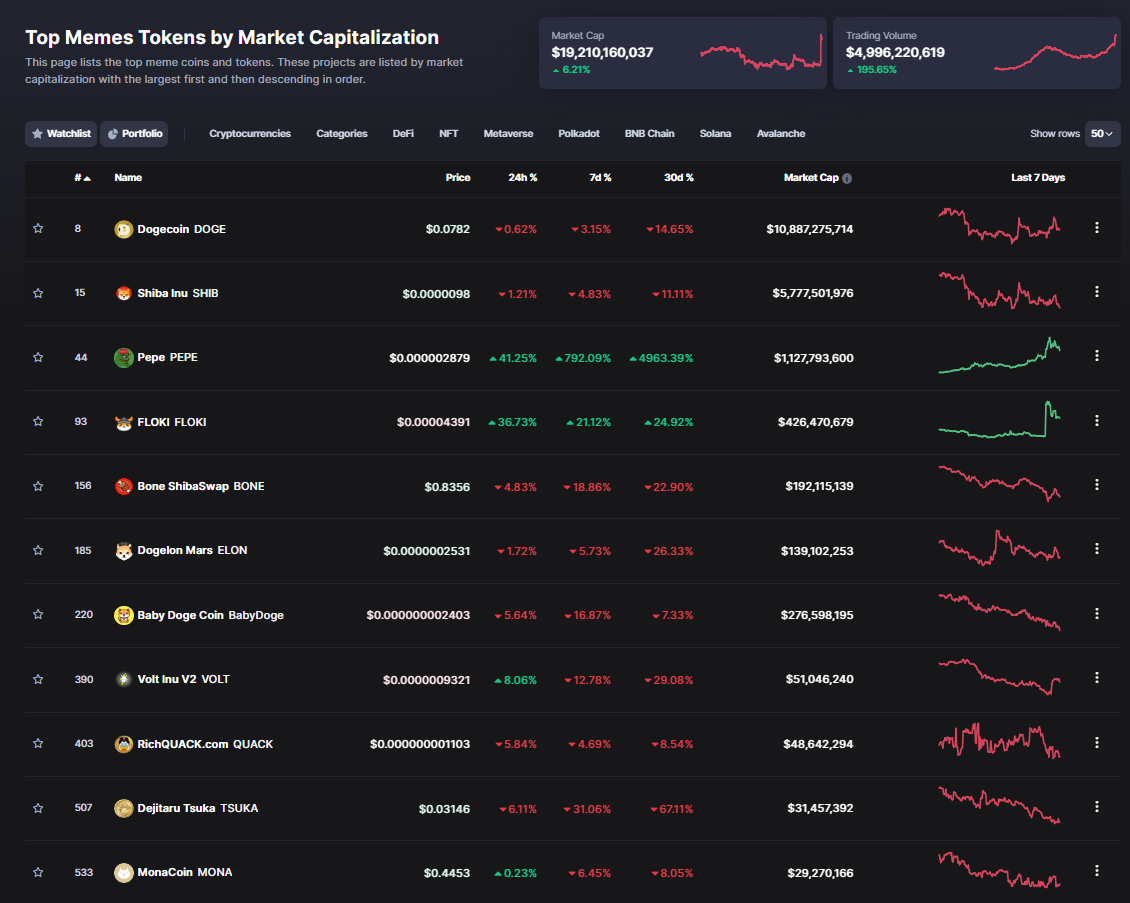
Task: Click the Shiba Inu coin logo icon
Action: [124, 293]
